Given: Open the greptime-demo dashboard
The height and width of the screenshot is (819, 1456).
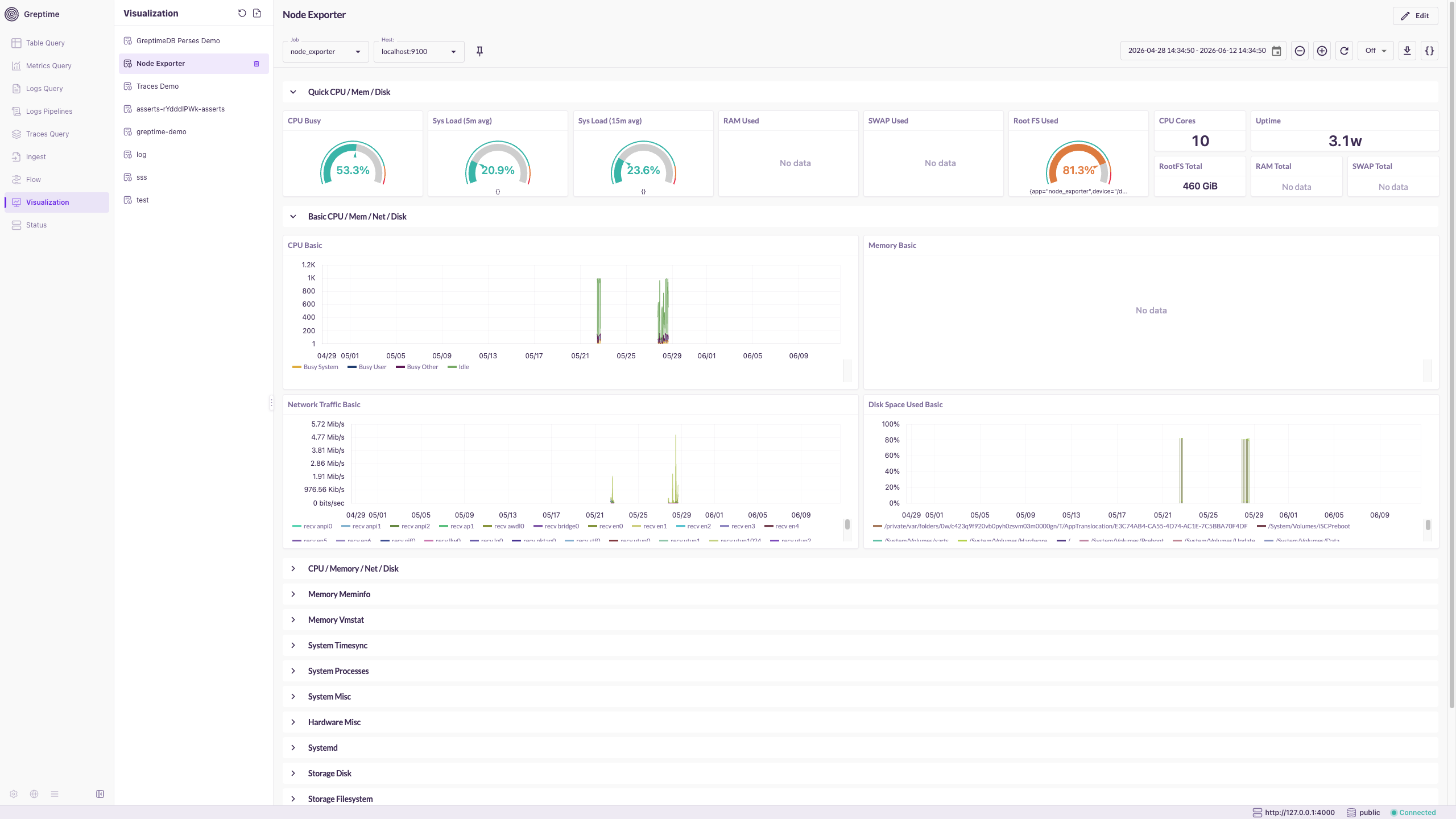Looking at the screenshot, I should point(194,132).
